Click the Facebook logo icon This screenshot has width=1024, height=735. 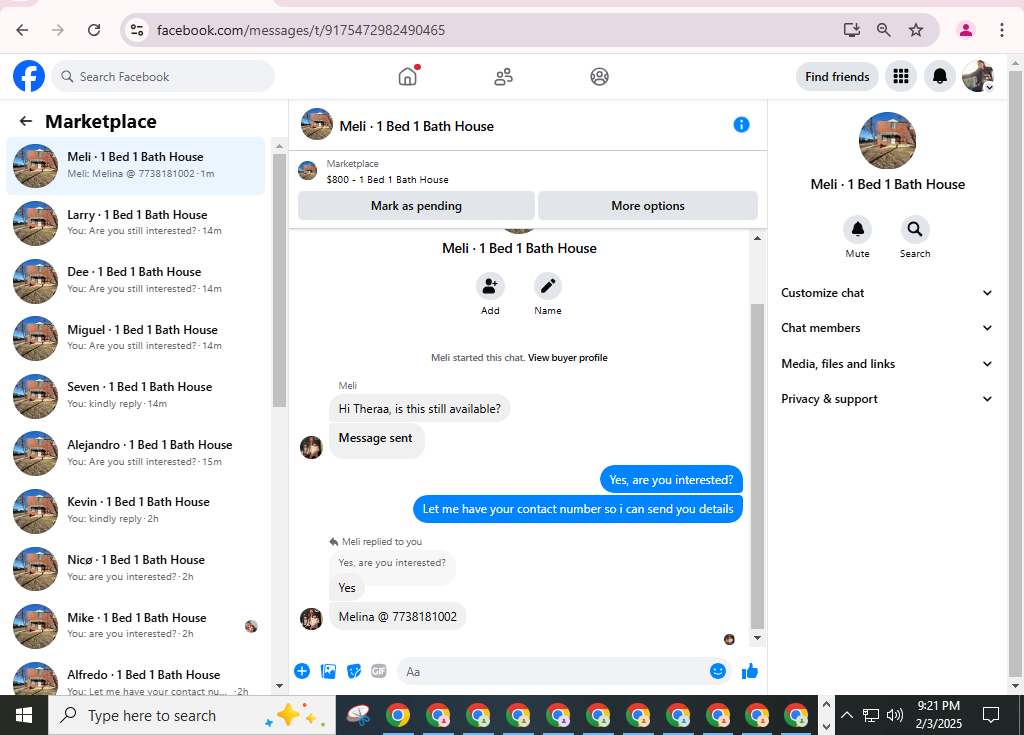pos(29,76)
